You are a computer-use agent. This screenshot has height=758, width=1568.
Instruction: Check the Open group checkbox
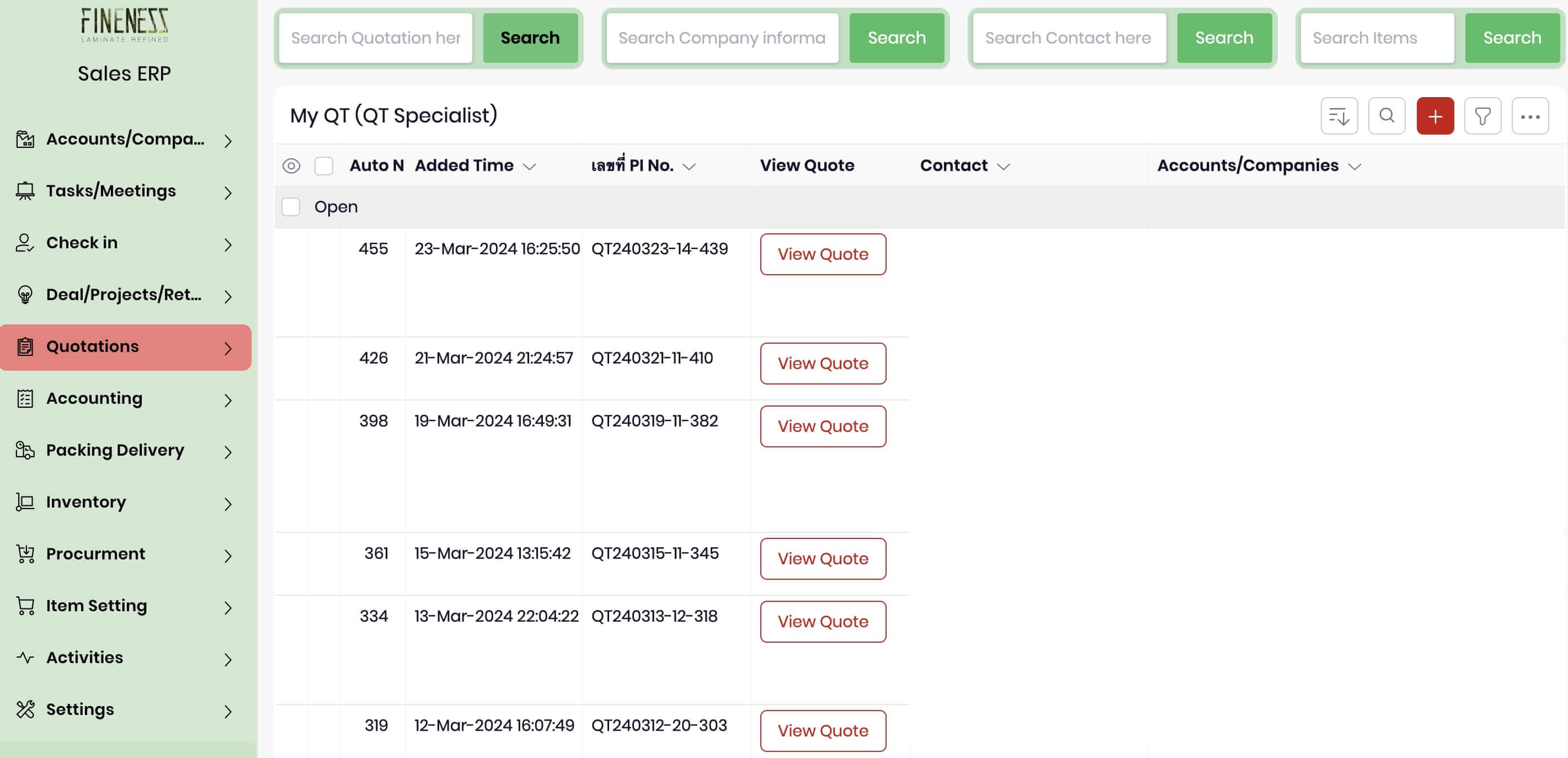pyautogui.click(x=291, y=207)
